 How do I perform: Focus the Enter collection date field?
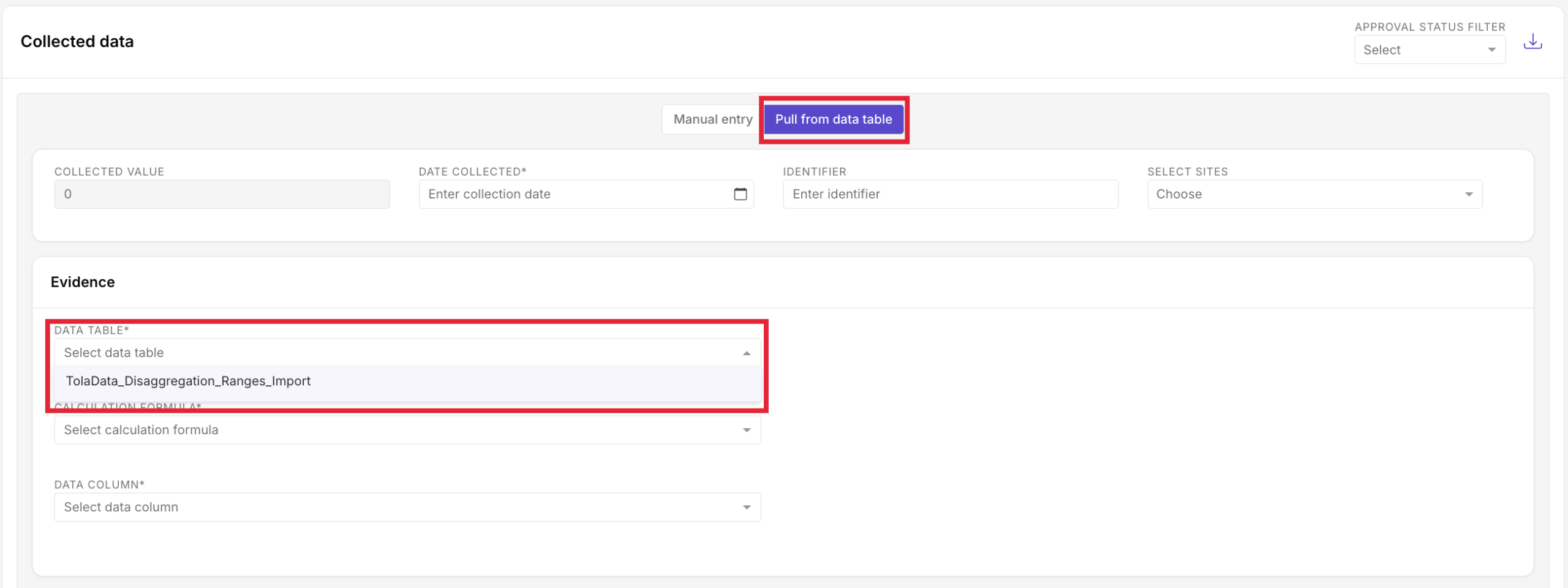(x=586, y=194)
